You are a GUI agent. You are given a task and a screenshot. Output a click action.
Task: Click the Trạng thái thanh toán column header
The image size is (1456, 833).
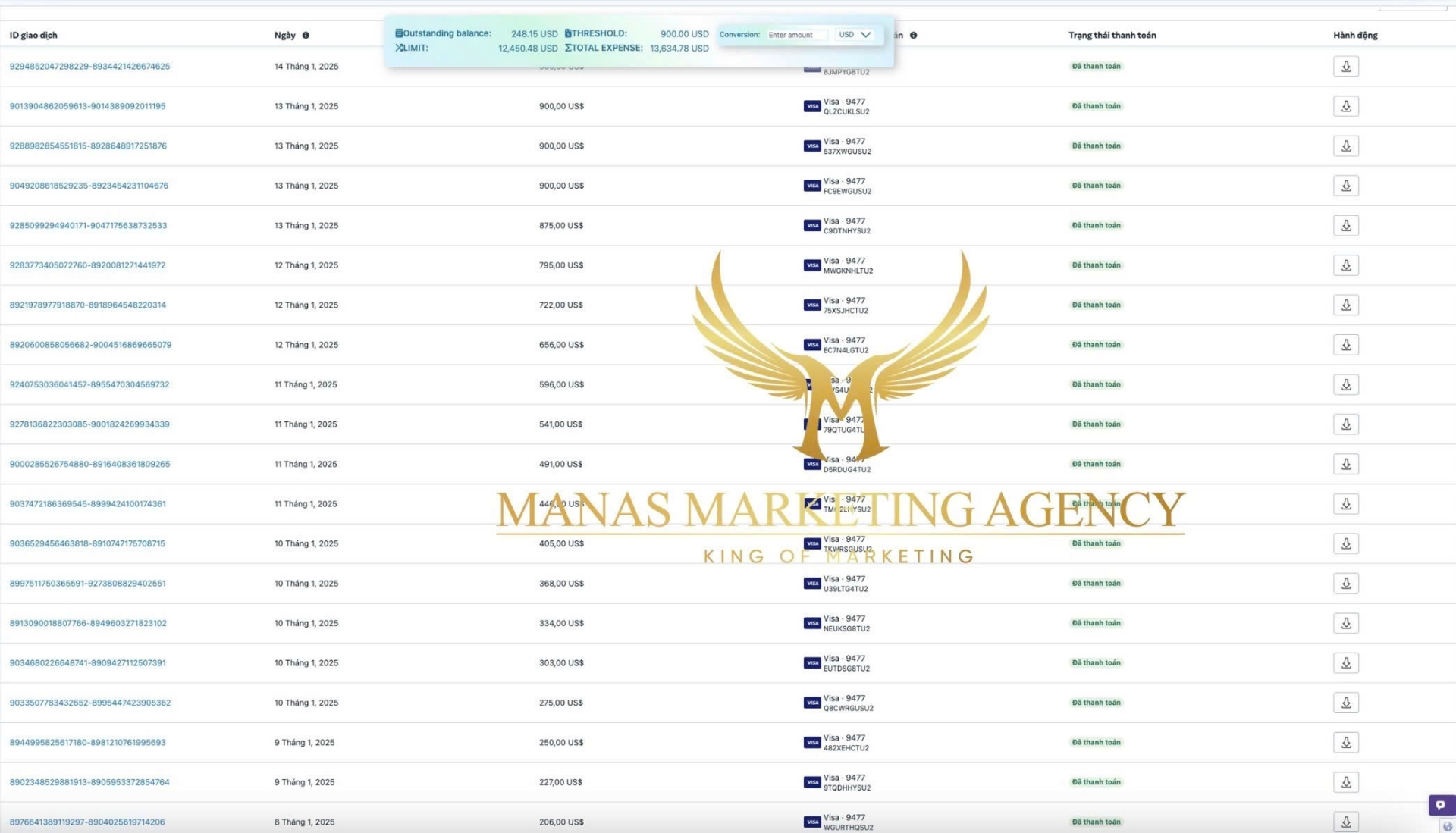point(1112,35)
